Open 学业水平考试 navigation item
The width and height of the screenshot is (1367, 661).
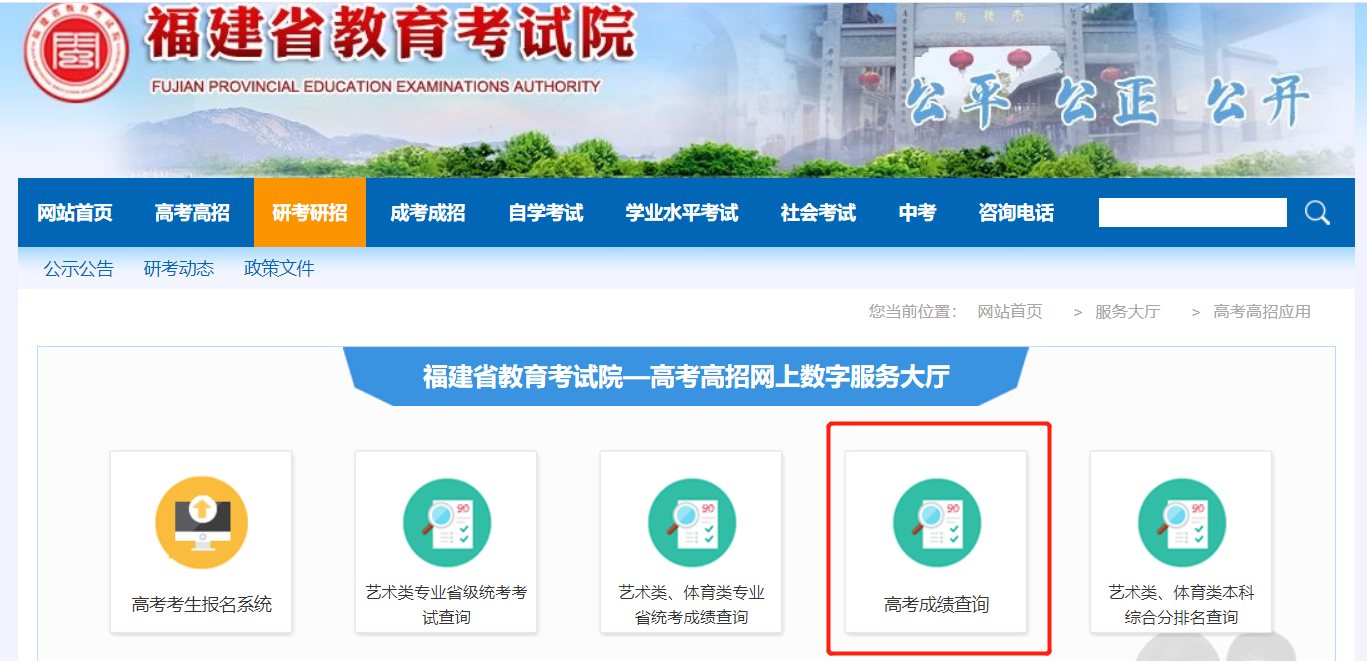tap(682, 213)
